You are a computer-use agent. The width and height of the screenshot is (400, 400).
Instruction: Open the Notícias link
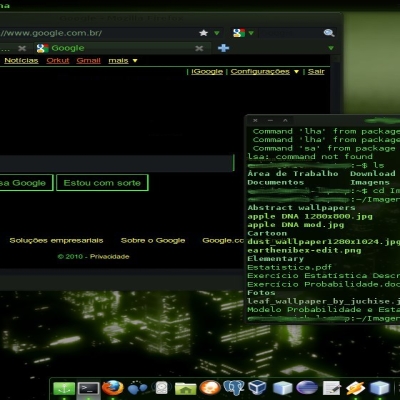pos(21,60)
